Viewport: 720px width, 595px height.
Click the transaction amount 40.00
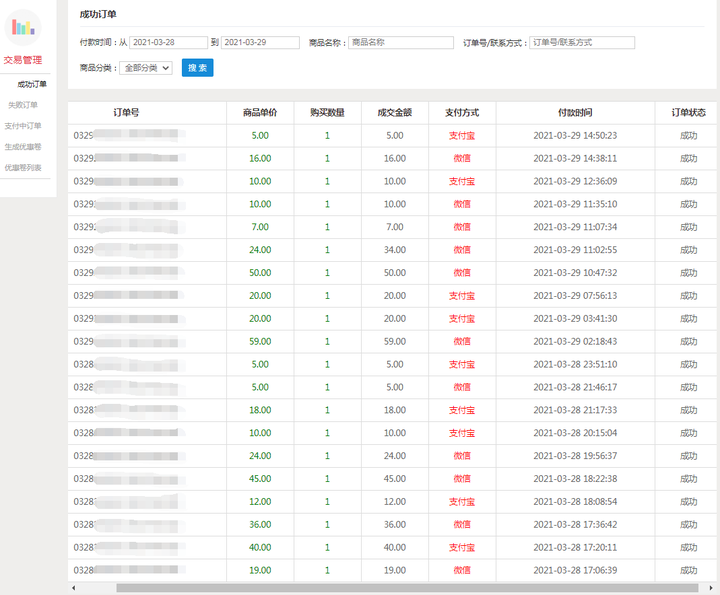coord(395,547)
